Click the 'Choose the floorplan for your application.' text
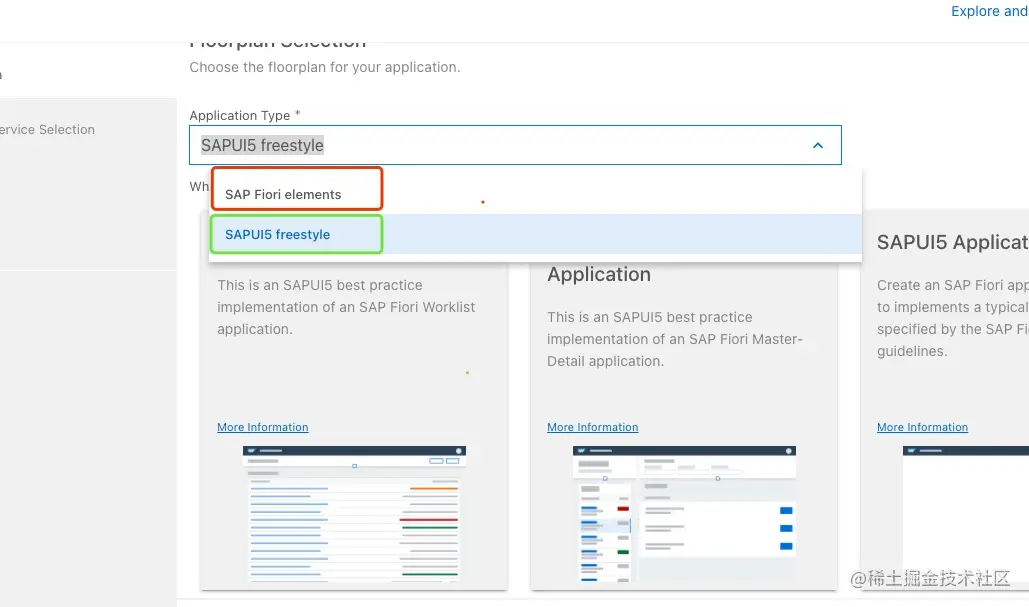The width and height of the screenshot is (1029, 607). (325, 67)
